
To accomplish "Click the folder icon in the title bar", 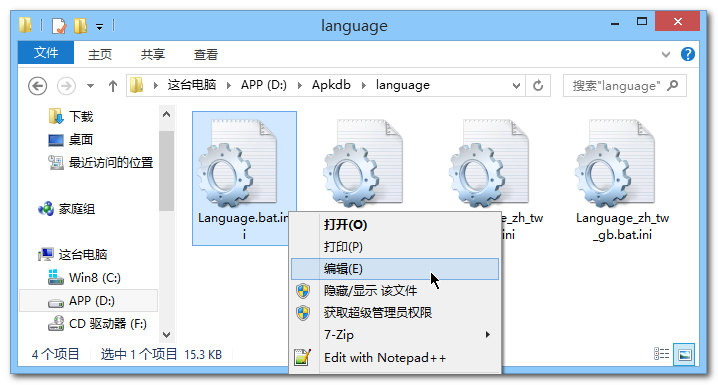I will tap(26, 25).
